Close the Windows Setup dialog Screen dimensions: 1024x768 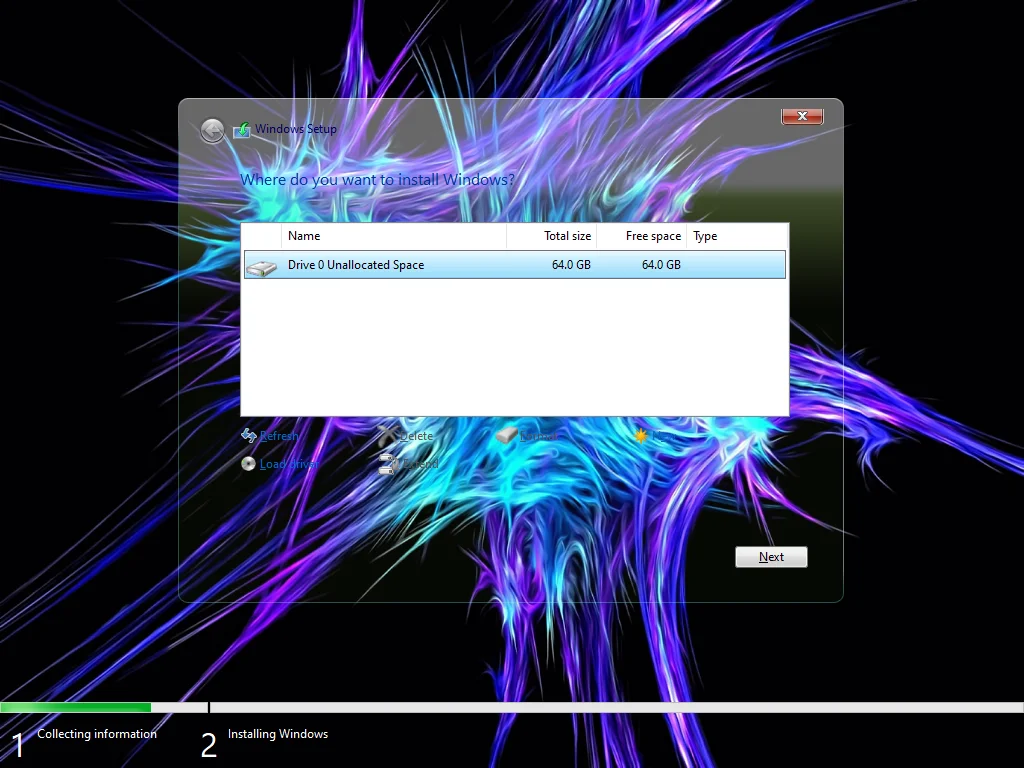click(x=802, y=116)
